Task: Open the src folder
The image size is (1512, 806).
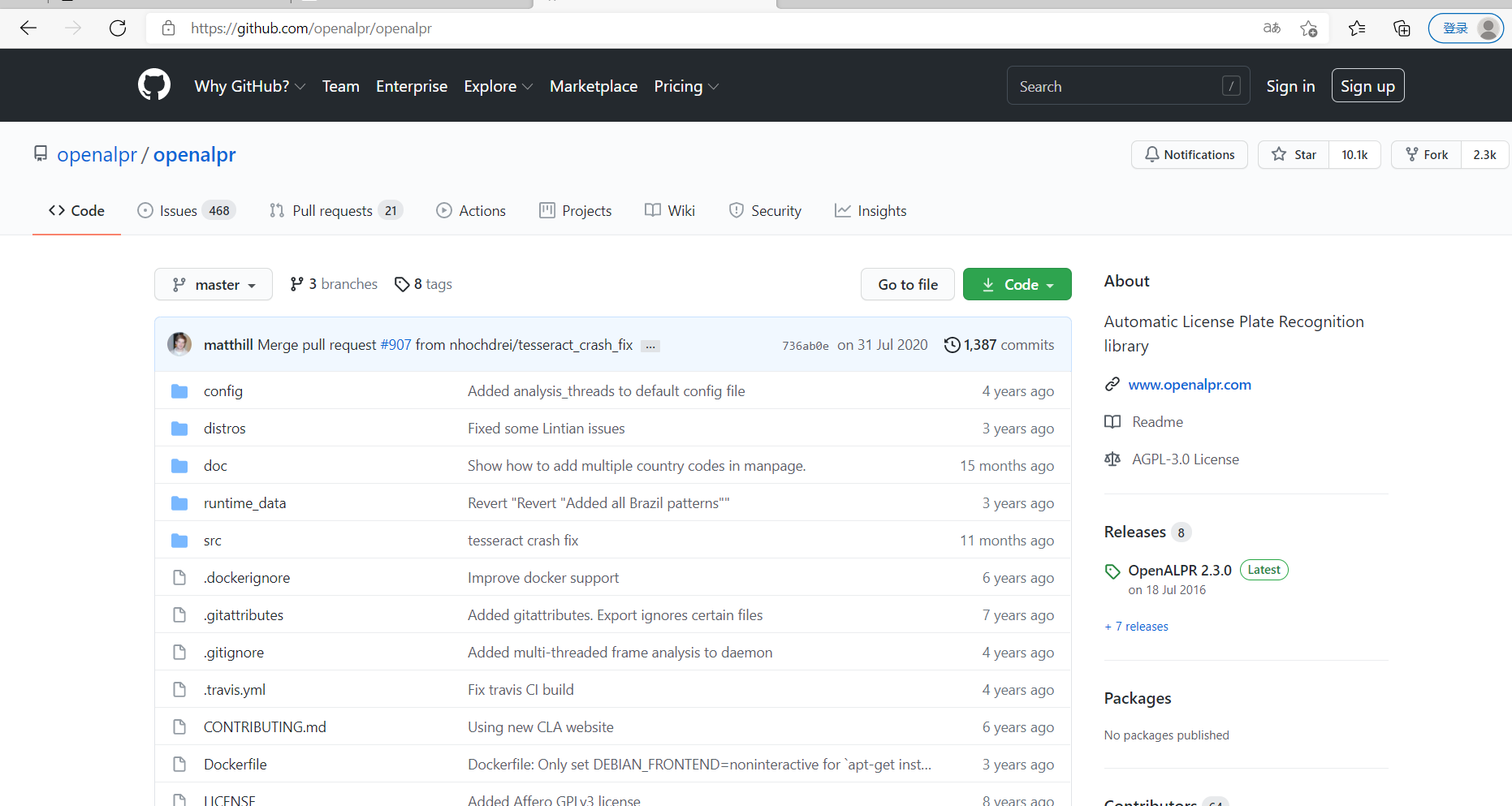Action: 213,541
